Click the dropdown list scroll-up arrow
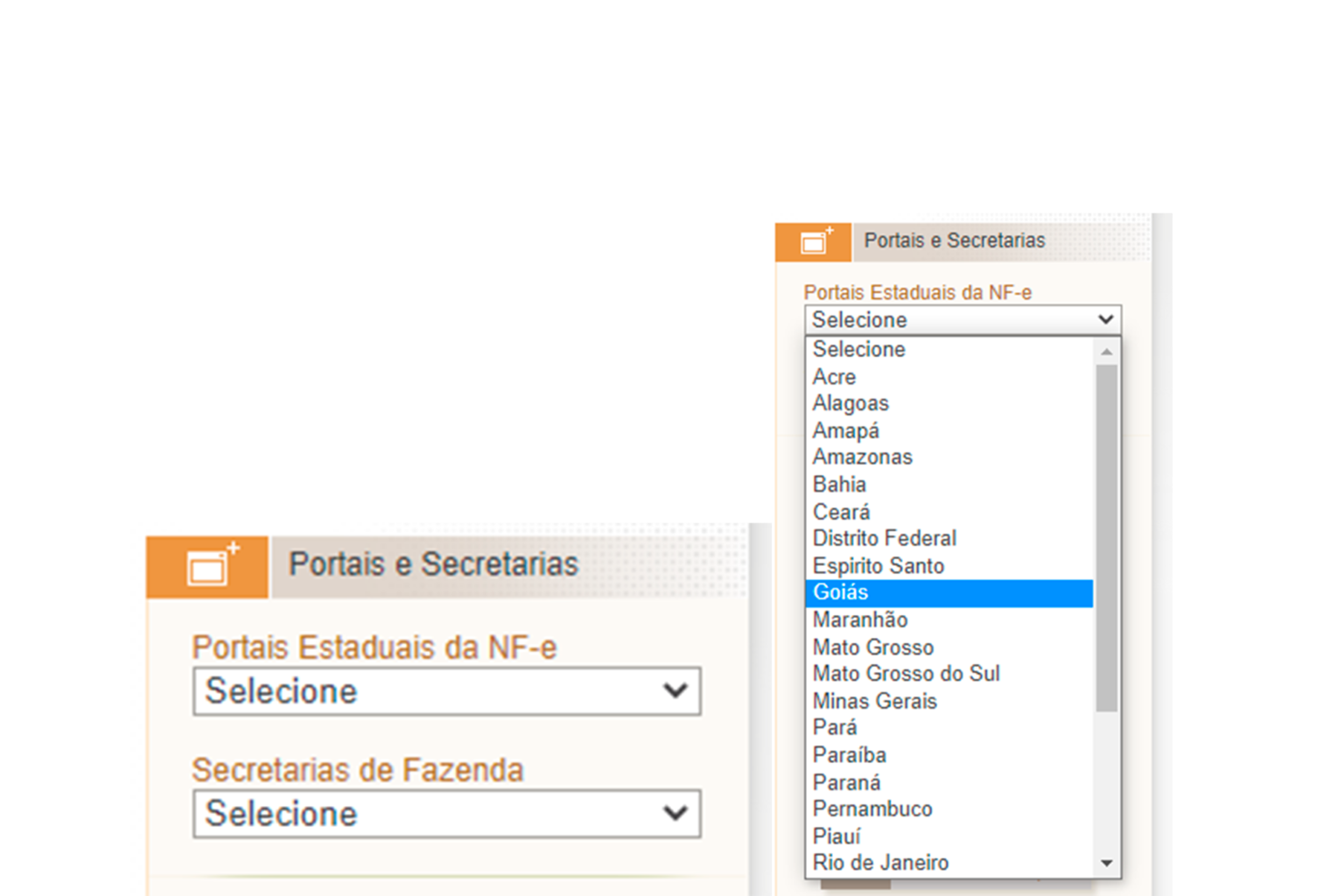1344x896 pixels. coord(1107,352)
